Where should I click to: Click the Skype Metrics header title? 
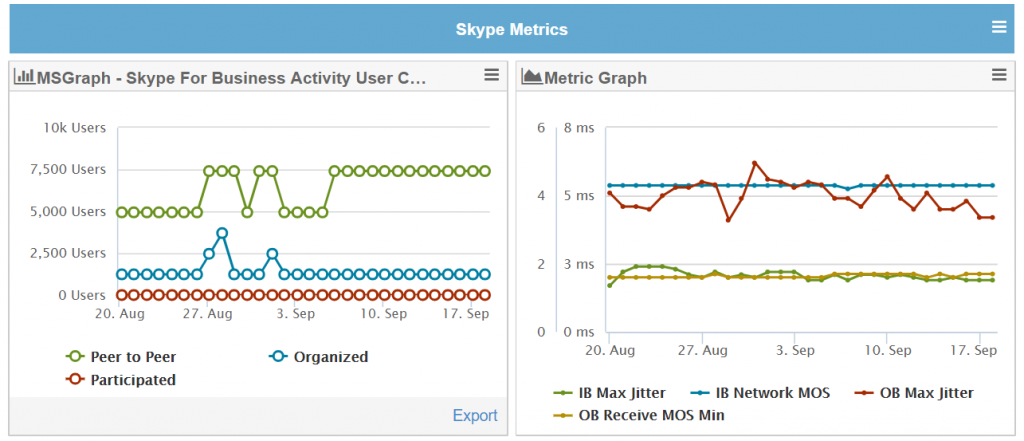coord(511,29)
